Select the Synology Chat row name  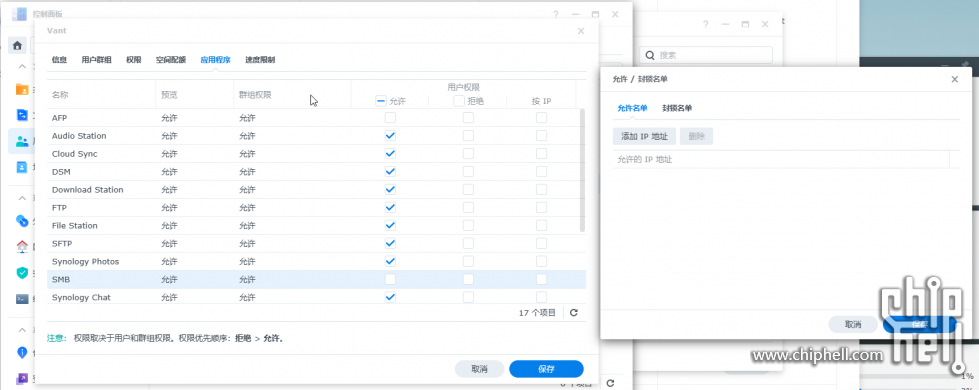(x=81, y=298)
